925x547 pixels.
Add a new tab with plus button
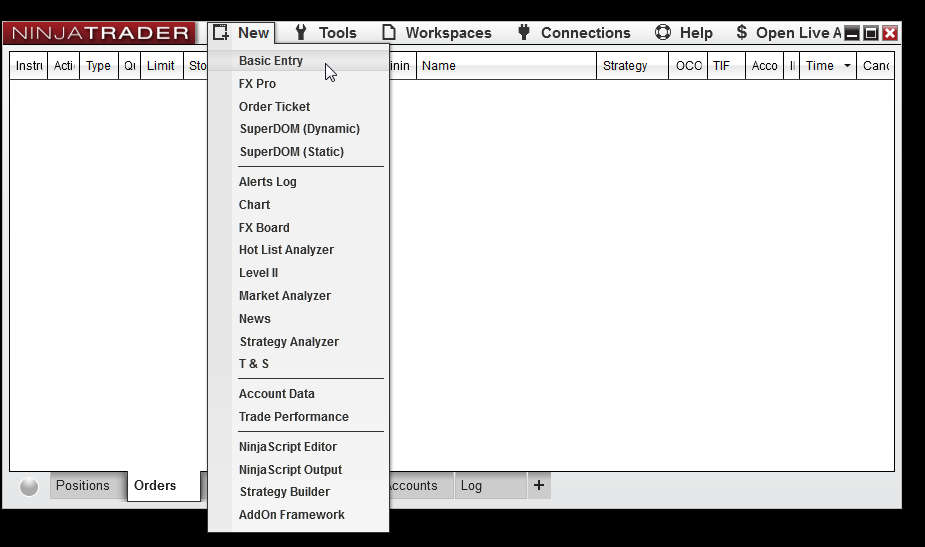[539, 485]
